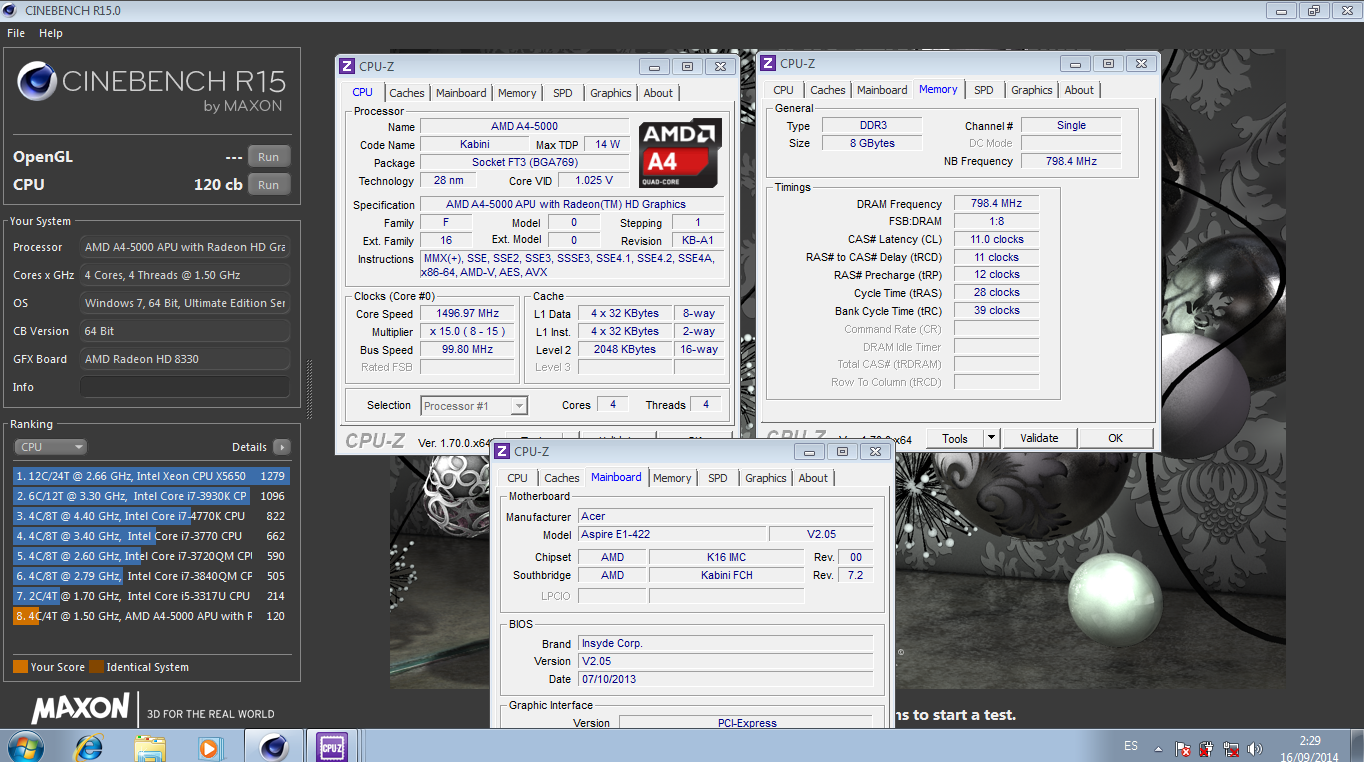
Task: Select the Core i7-3720QM ranking row
Action: [150, 556]
